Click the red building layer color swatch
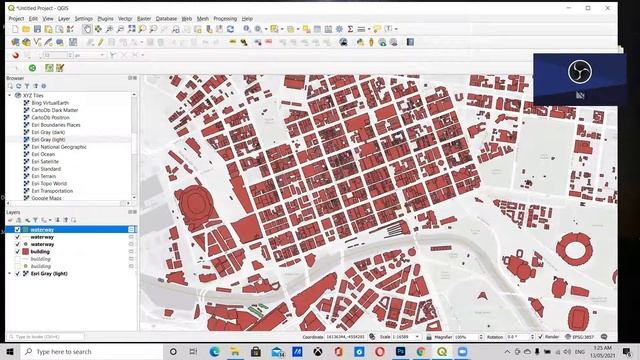This screenshot has width=640, height=360. 25,251
